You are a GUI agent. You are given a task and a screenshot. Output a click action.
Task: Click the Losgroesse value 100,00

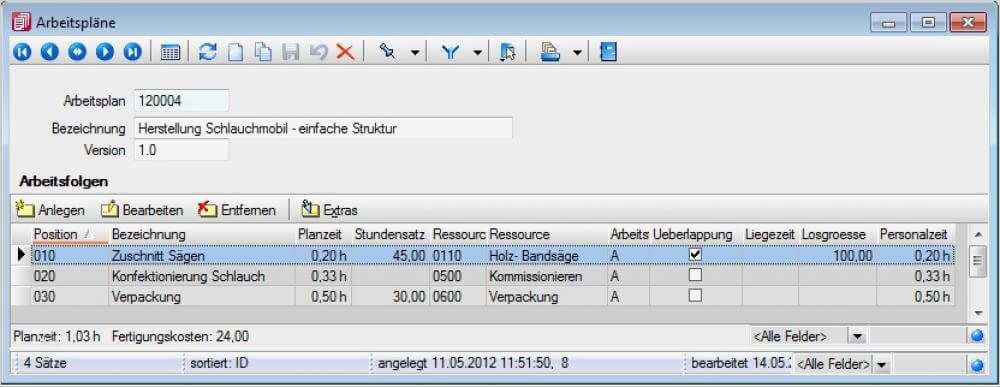(x=837, y=256)
